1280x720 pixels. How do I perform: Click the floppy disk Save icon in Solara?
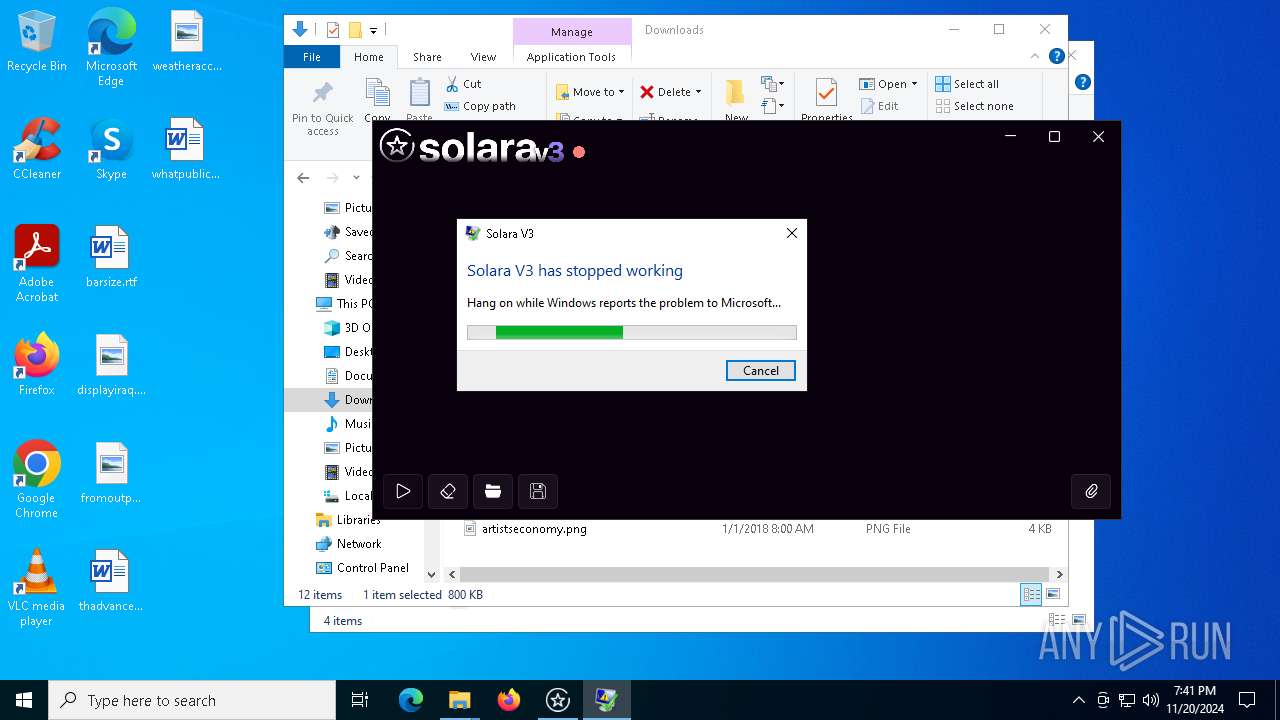point(538,491)
